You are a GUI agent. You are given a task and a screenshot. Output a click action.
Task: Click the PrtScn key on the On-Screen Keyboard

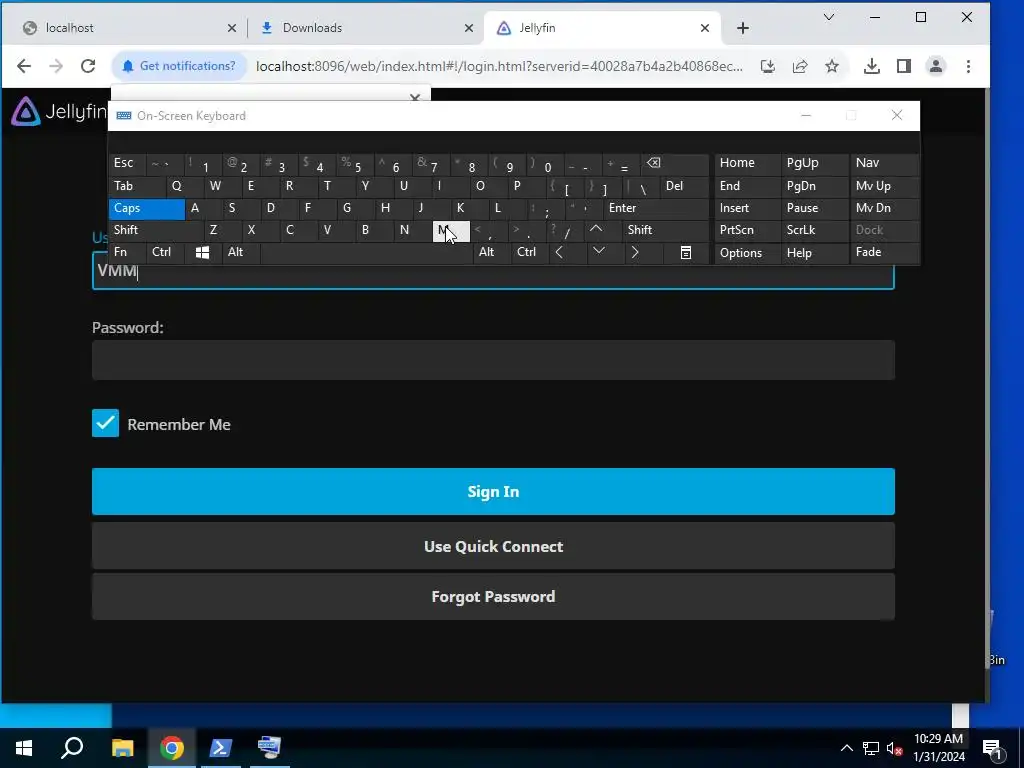[747, 230]
